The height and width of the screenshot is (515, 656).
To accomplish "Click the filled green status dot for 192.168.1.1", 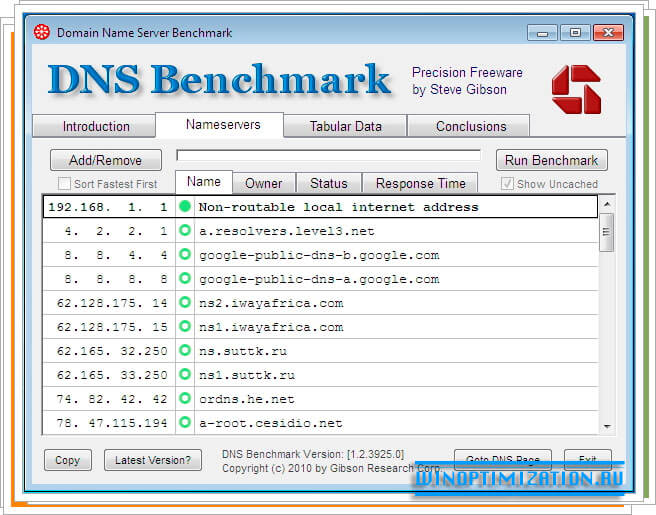I will pos(184,206).
